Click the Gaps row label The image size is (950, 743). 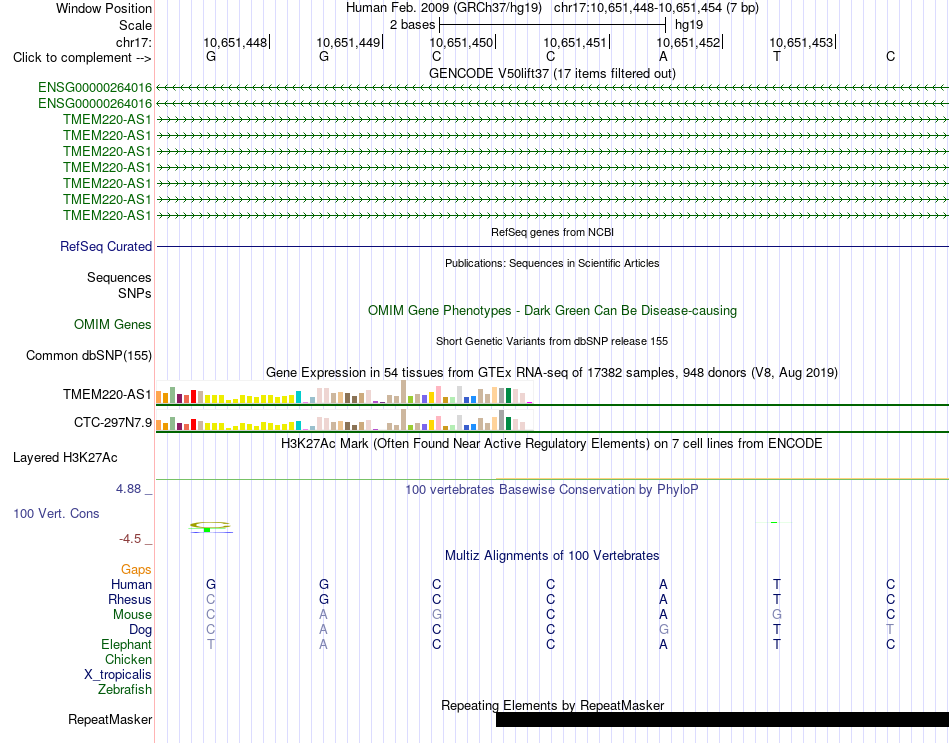pyautogui.click(x=136, y=570)
